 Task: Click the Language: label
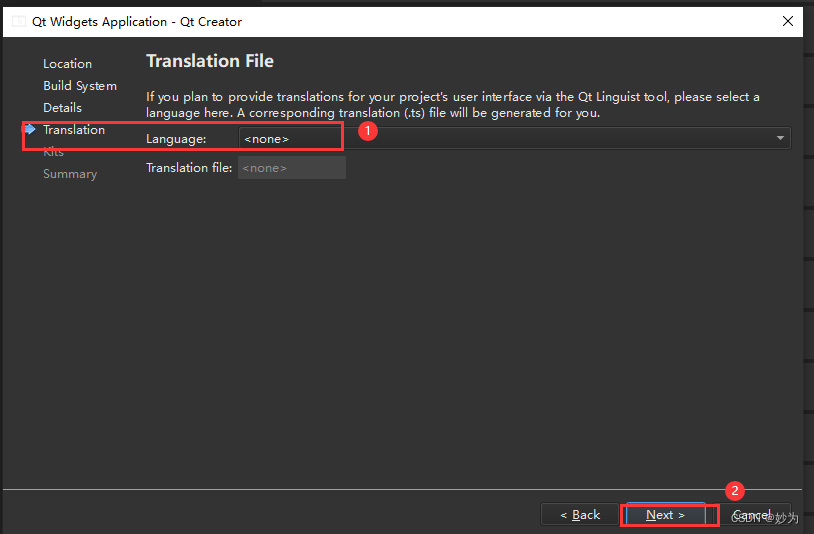176,139
